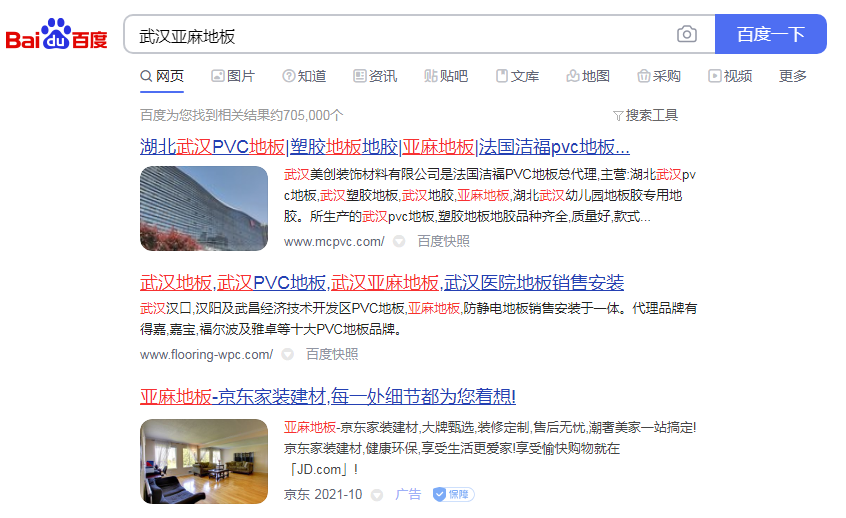Open 亚麻地板-京东家装建材 result link
This screenshot has width=846, height=518.
click(328, 397)
